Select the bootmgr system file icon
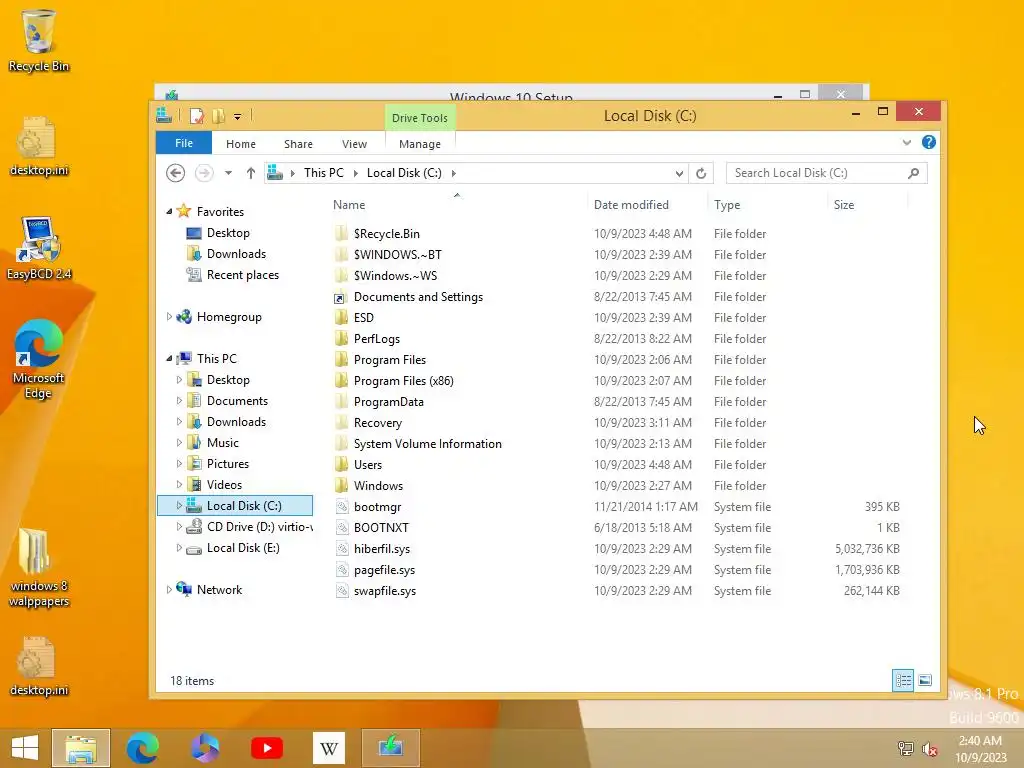1024x768 pixels. [342, 507]
